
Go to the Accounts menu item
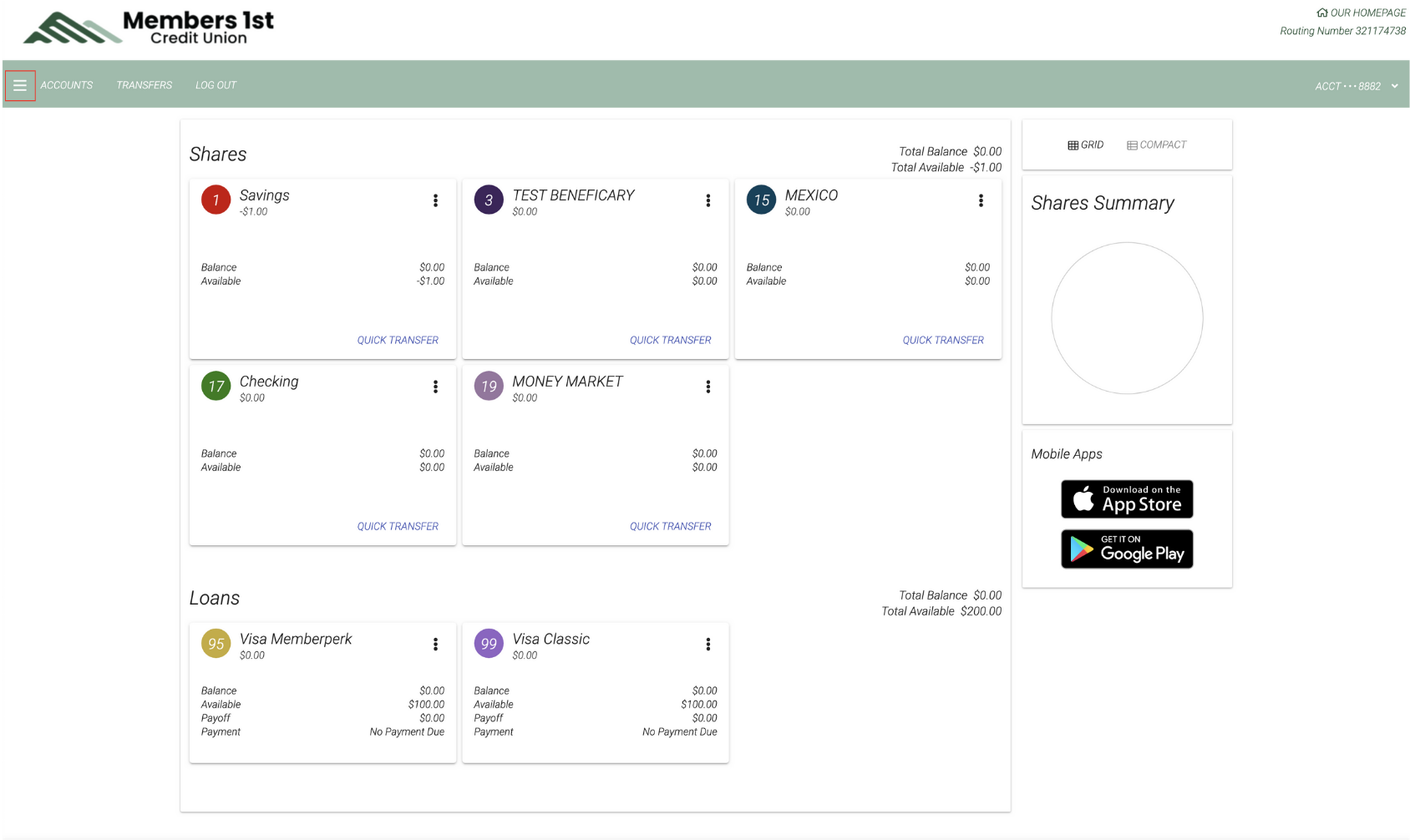pos(67,85)
